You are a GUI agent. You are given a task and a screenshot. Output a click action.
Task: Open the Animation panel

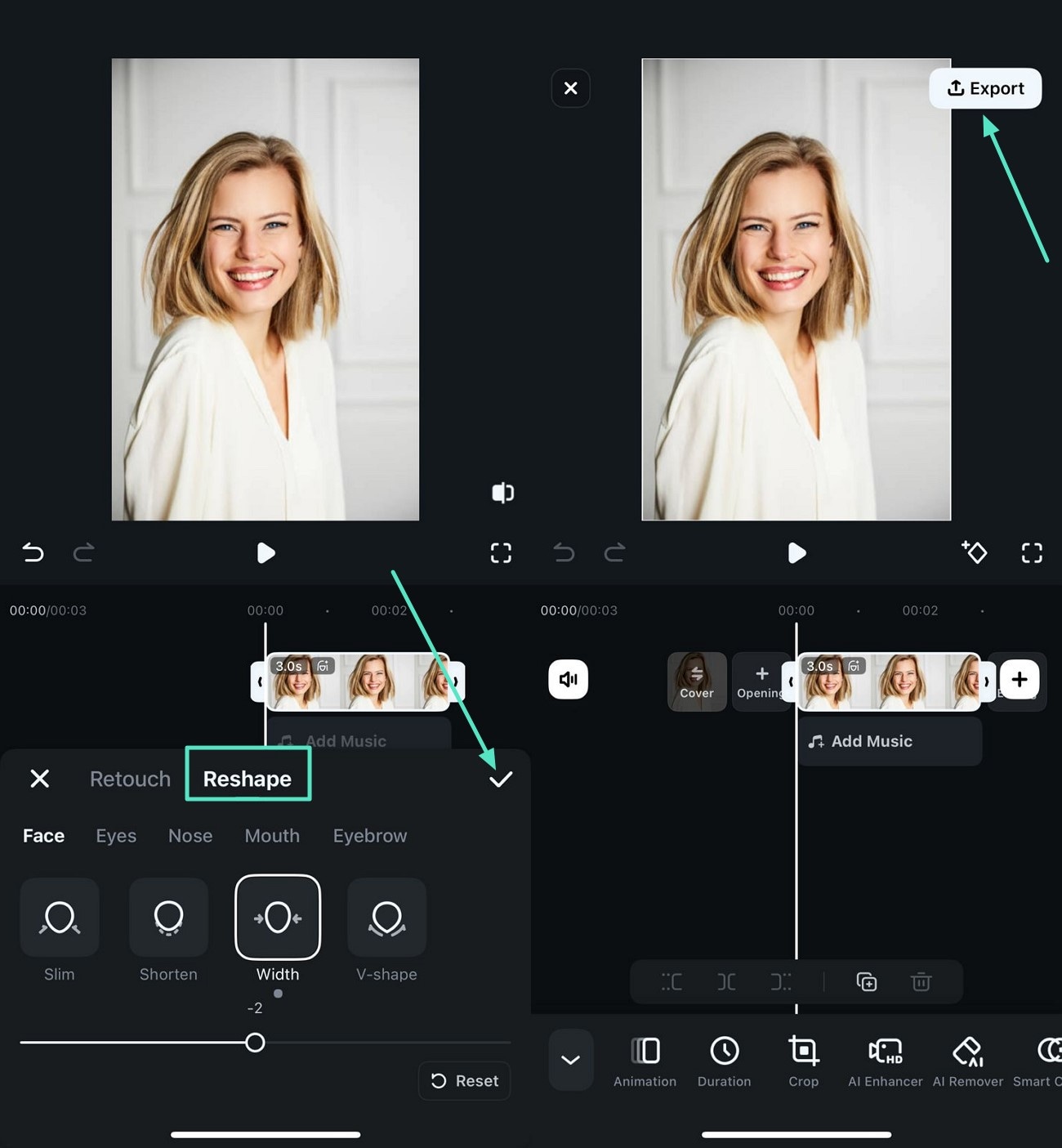tap(645, 1060)
